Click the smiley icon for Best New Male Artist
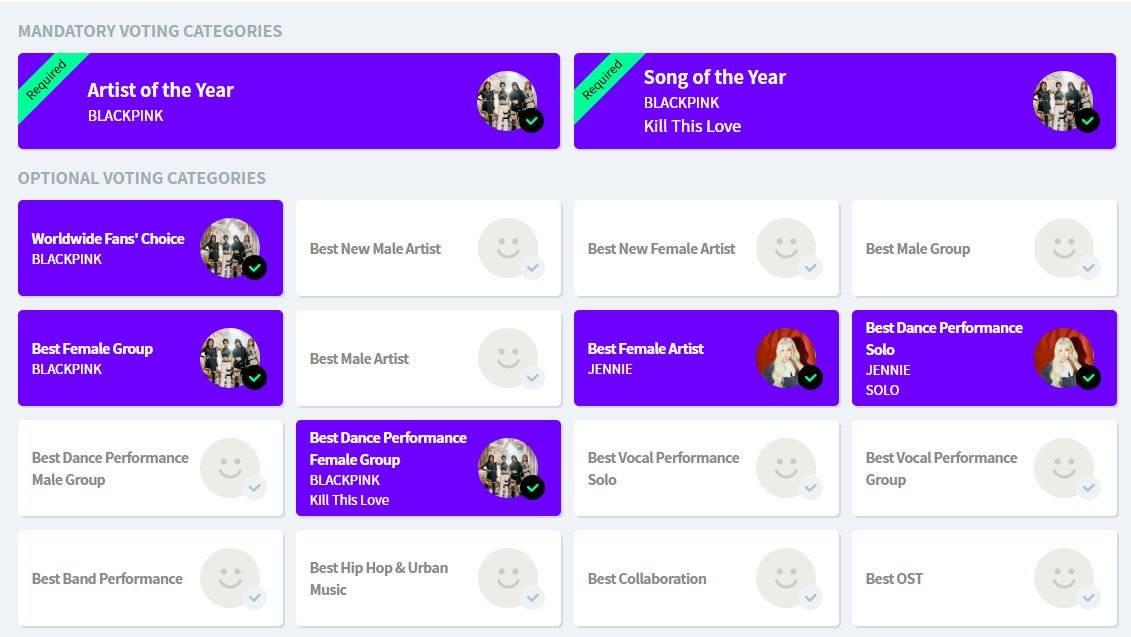1131x637 pixels. click(x=508, y=248)
